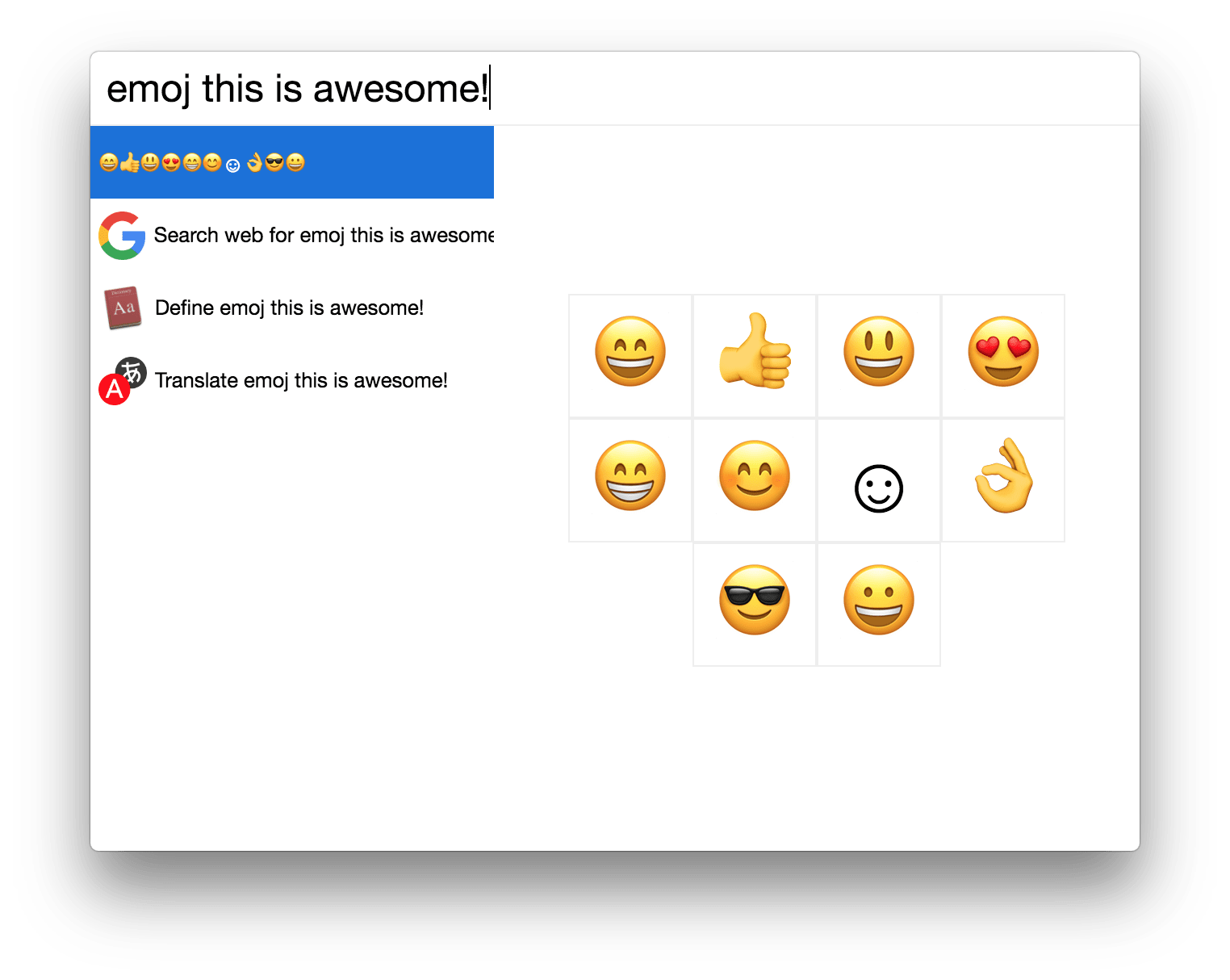
Task: Click the black outline smiley emoji tile
Action: pos(879,480)
